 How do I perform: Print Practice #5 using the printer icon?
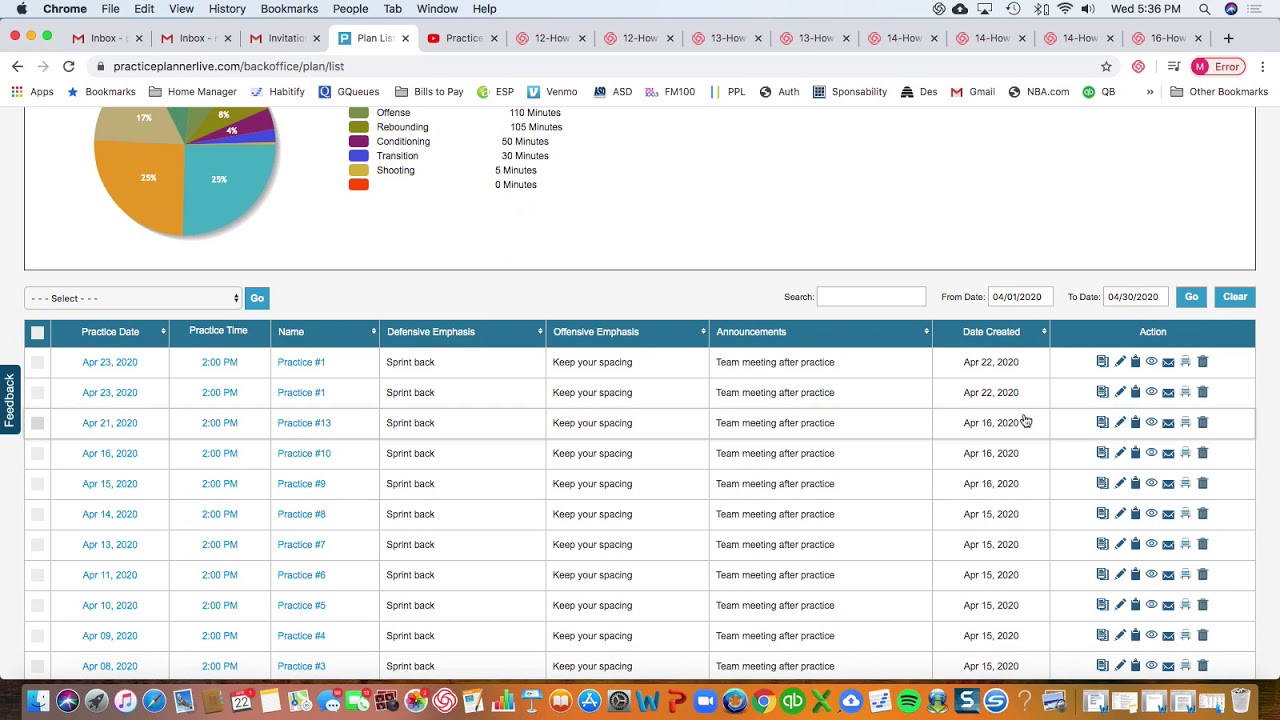click(x=1185, y=605)
